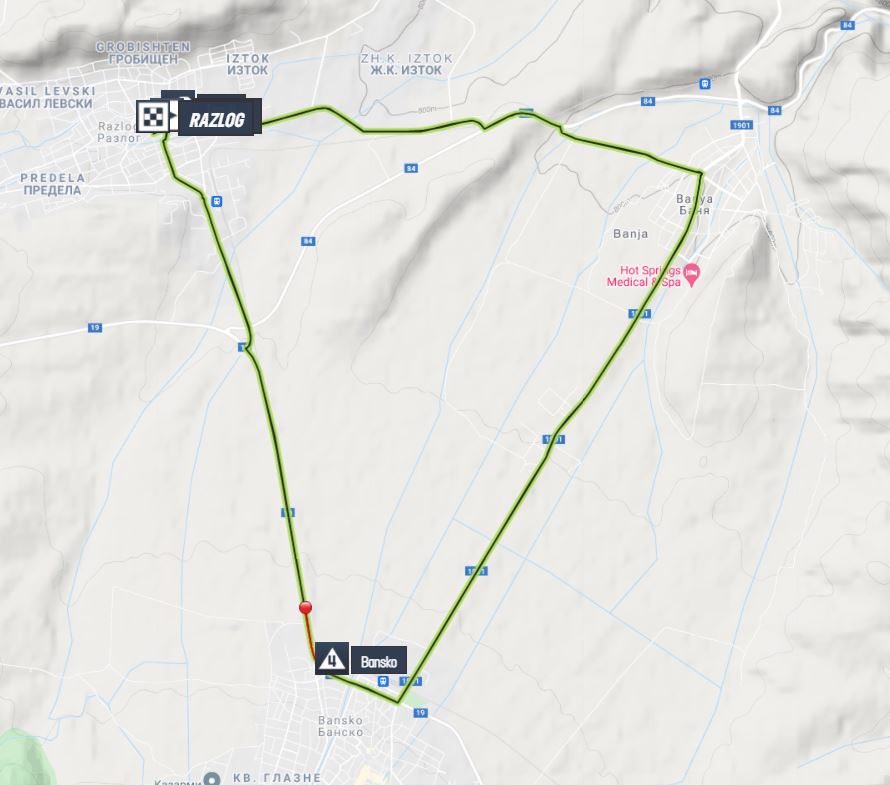Click the train station icon on the road north of Banya
Viewport: 890px width, 785px height.
point(704,85)
